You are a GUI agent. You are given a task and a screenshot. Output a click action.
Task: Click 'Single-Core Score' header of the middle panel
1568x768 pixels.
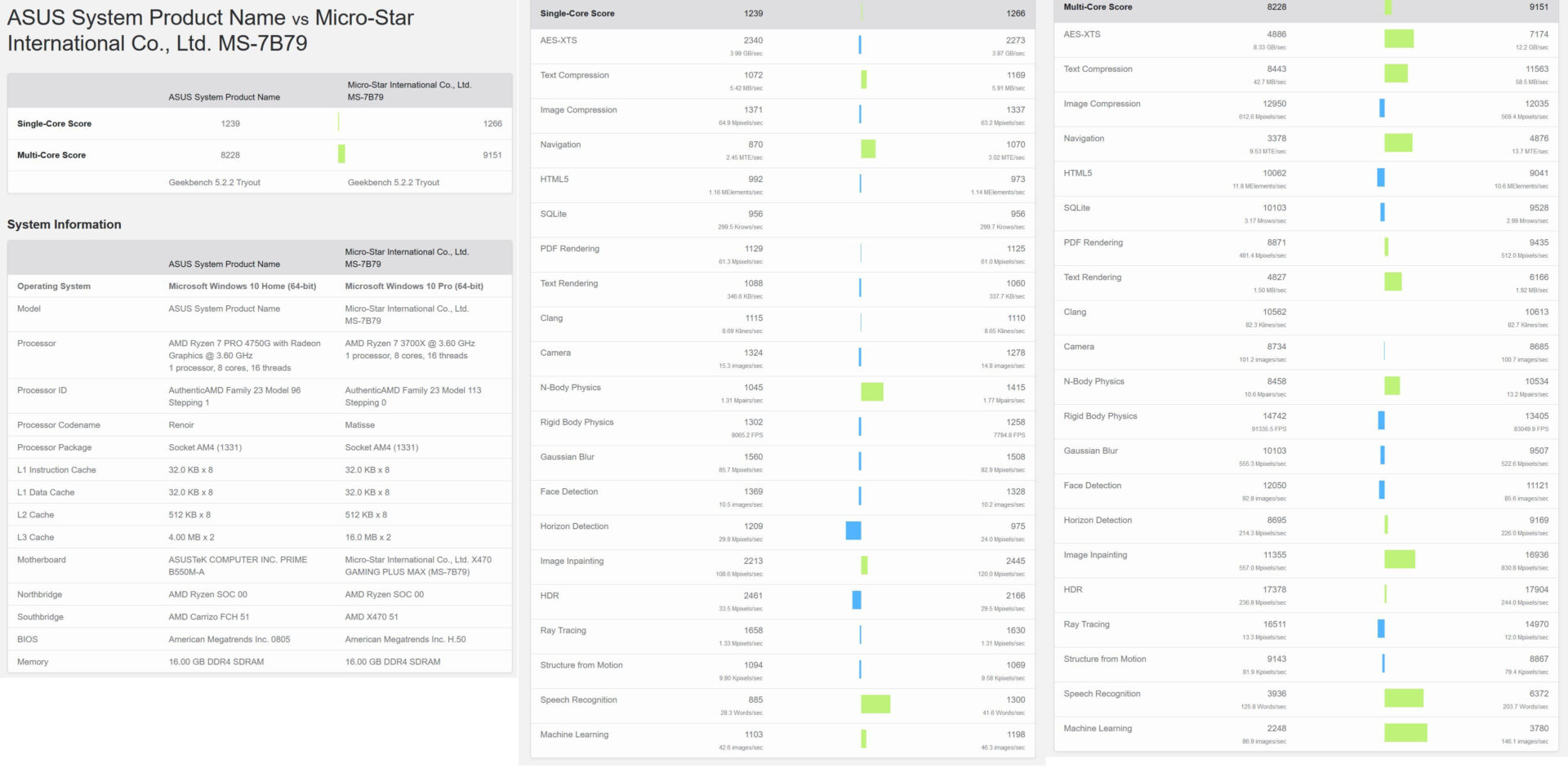577,14
